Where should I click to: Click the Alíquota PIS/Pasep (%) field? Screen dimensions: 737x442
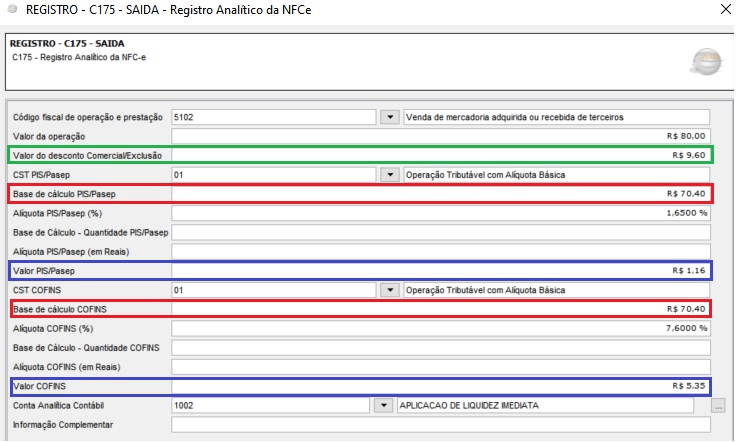(441, 213)
